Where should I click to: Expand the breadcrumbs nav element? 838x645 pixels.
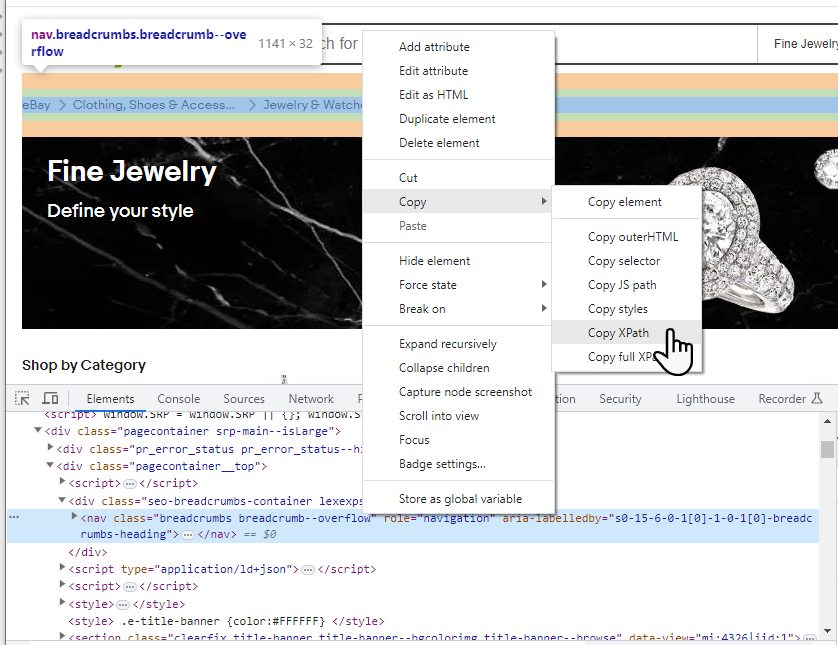74,518
